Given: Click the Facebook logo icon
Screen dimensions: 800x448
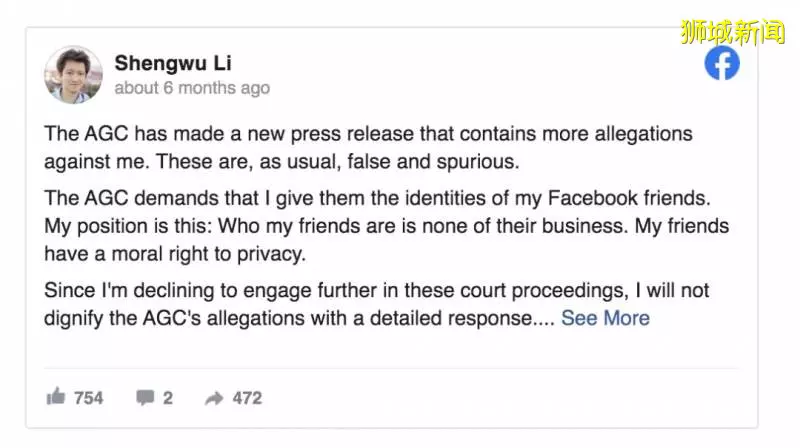Looking at the screenshot, I should click(x=722, y=63).
